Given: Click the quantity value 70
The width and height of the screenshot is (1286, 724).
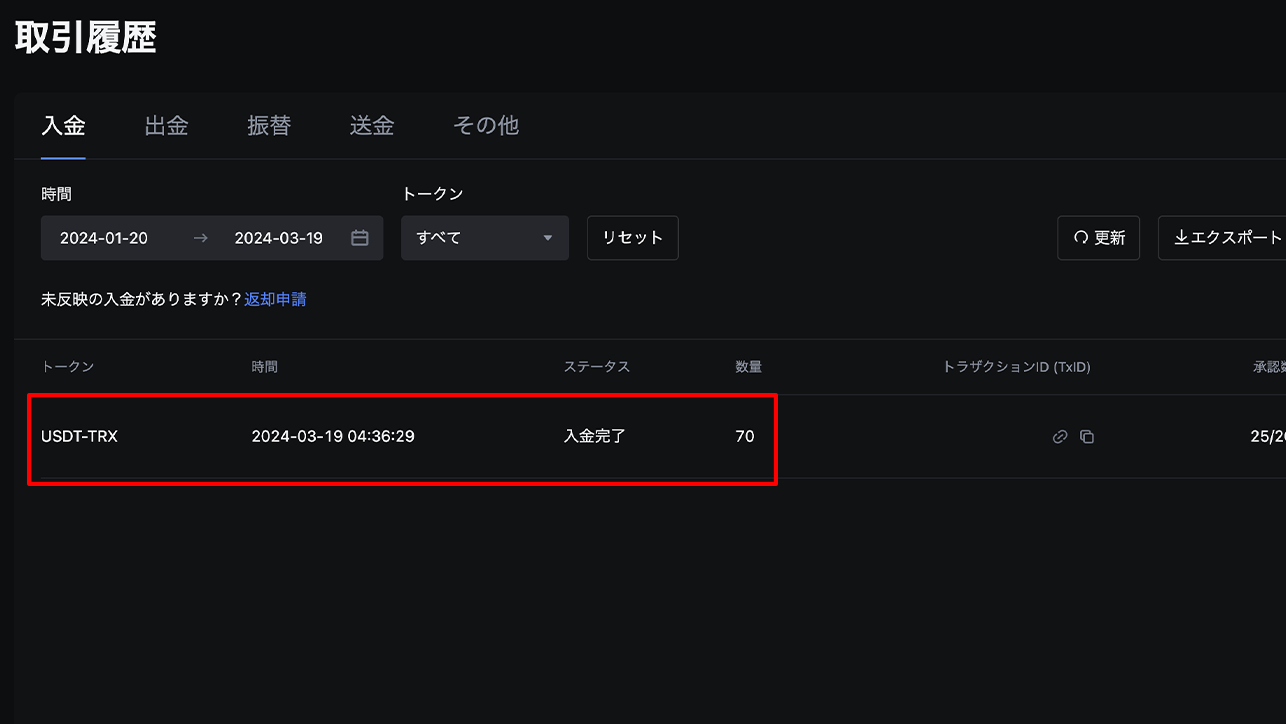Looking at the screenshot, I should coord(745,437).
